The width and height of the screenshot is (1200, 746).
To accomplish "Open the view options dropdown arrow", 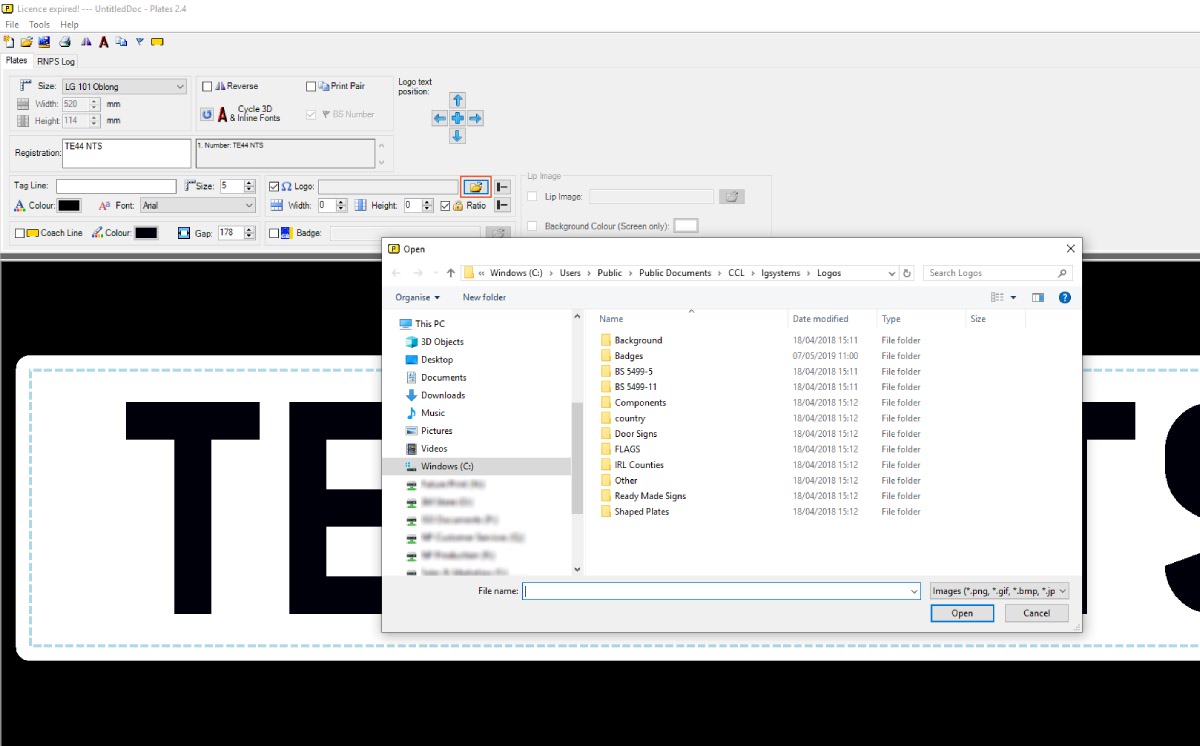I will point(1013,297).
